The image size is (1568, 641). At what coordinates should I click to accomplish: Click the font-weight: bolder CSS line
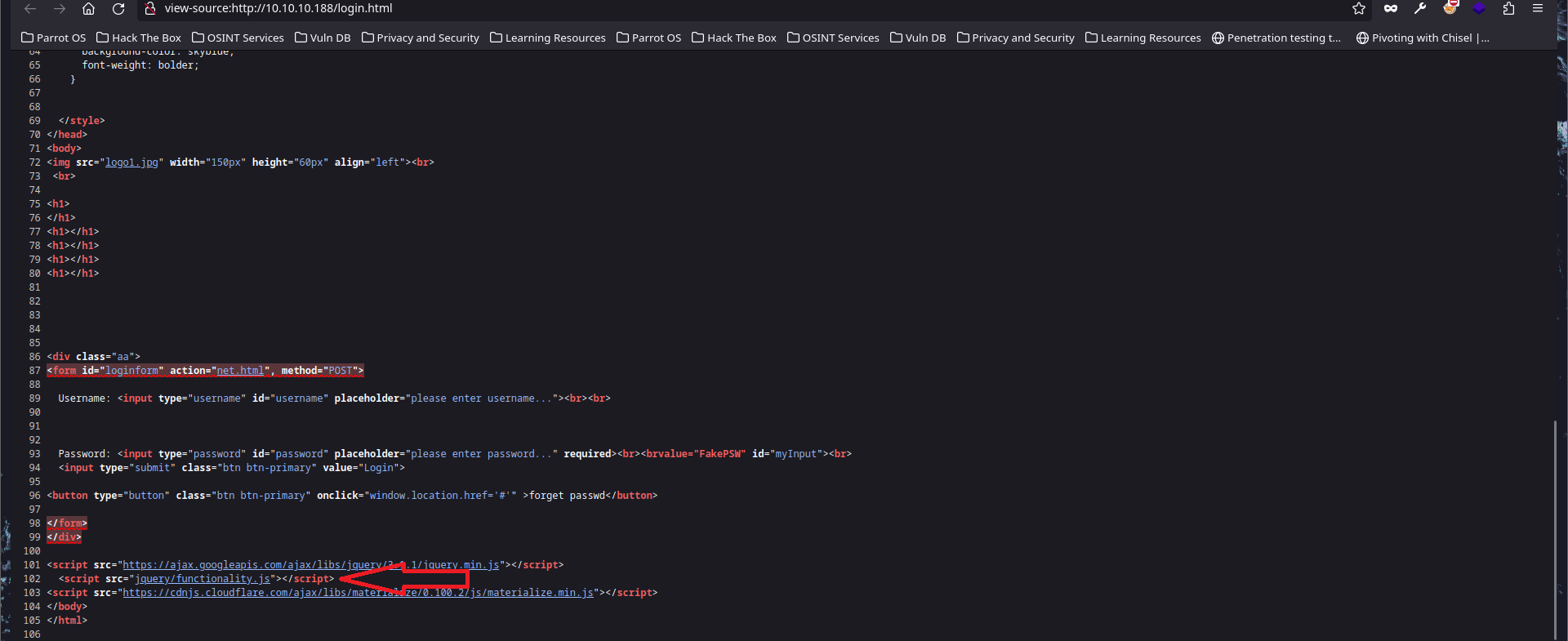(x=140, y=65)
